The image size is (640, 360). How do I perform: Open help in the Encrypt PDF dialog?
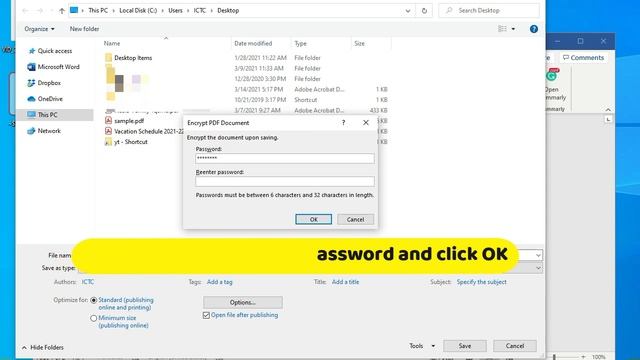(343, 122)
